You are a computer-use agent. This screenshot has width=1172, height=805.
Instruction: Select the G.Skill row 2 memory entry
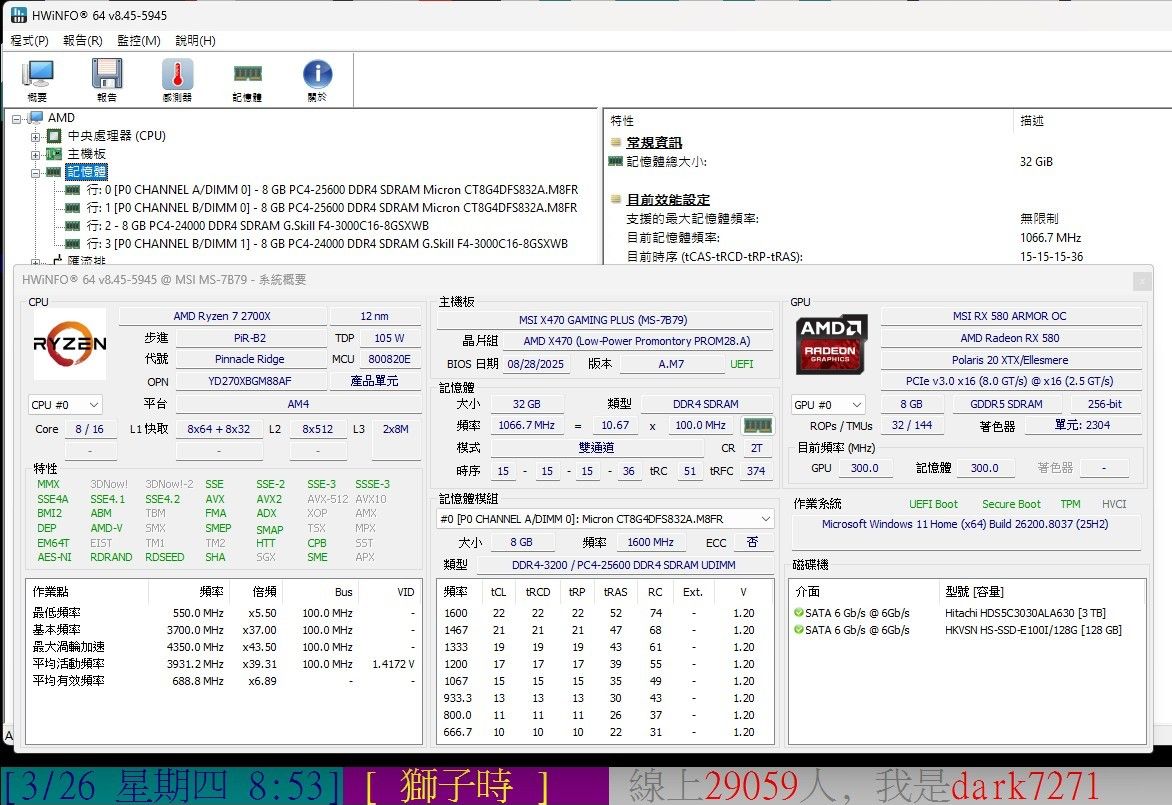258,226
